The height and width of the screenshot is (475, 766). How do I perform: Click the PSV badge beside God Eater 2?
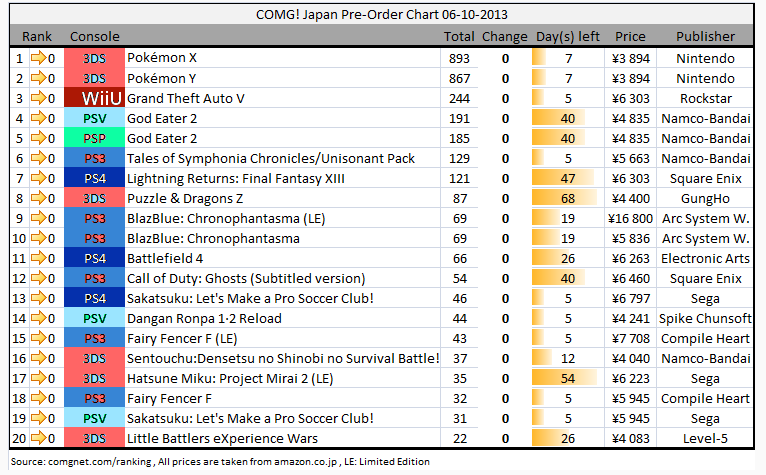94,118
